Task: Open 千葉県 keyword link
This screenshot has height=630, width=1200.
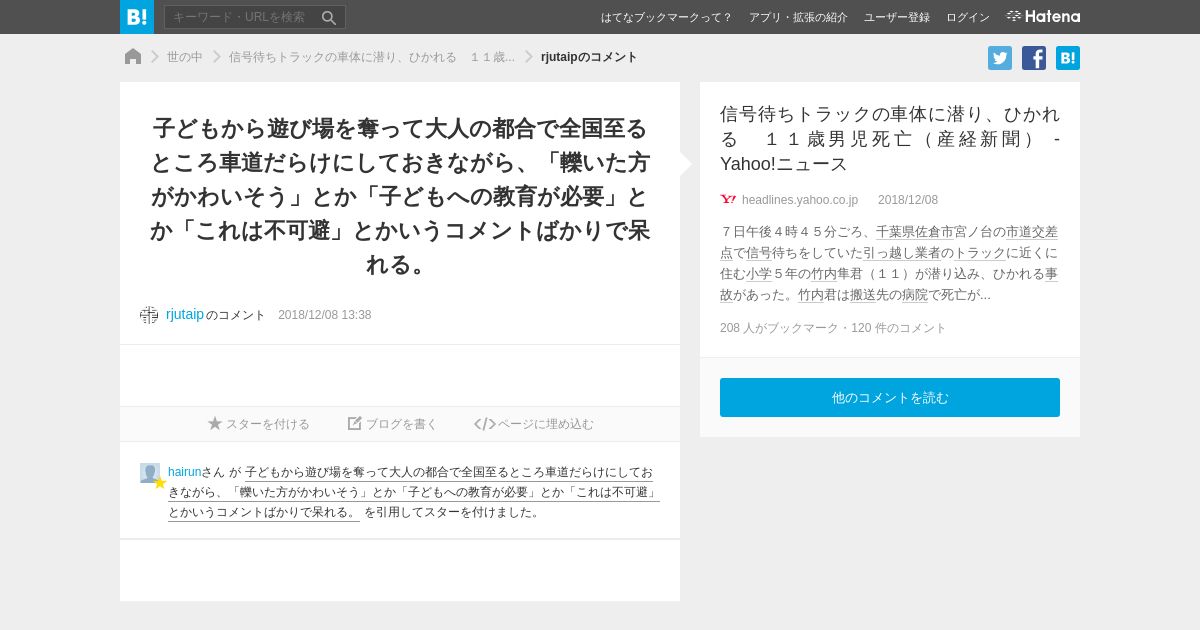Action: click(895, 232)
